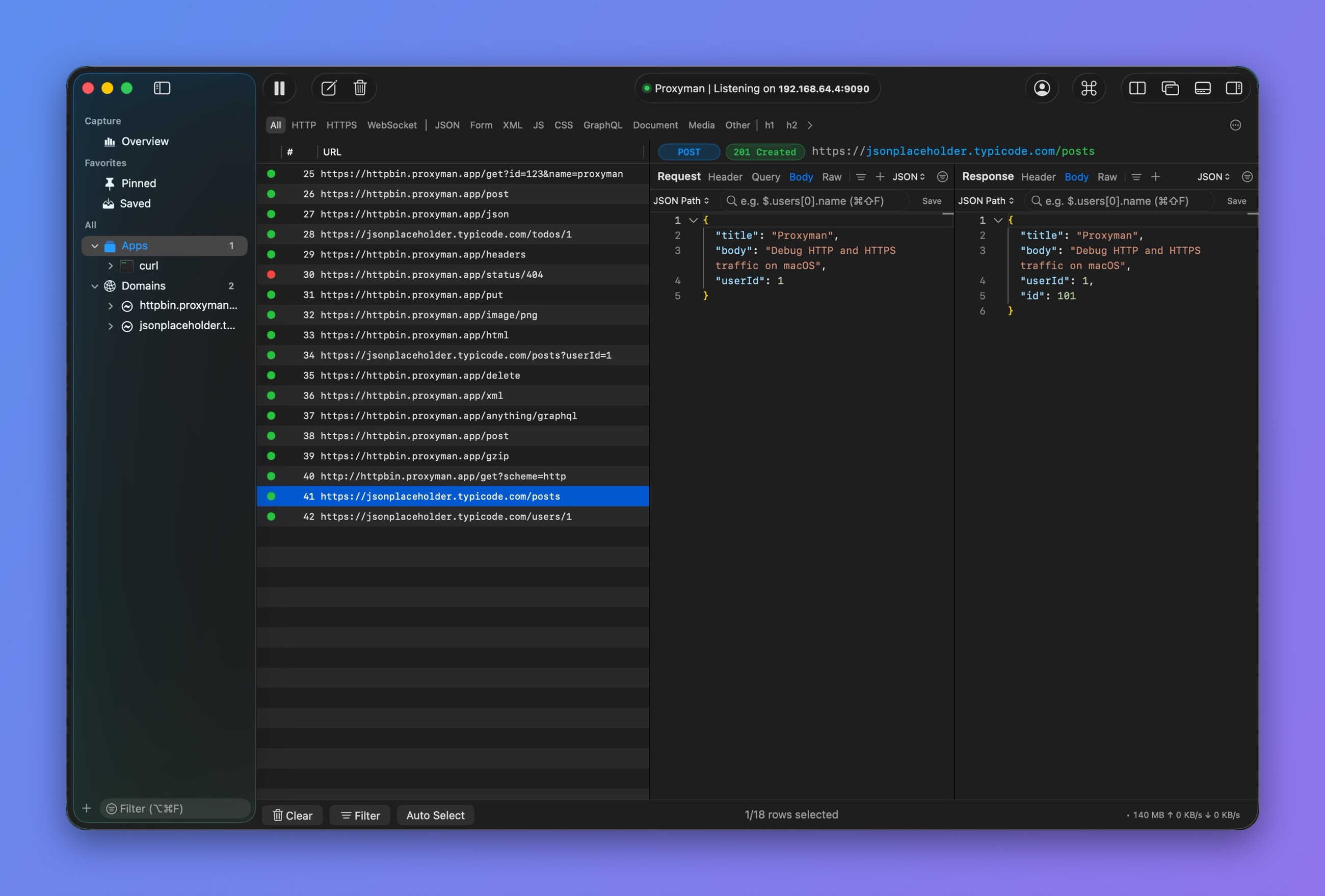Click the trash icon in the toolbar
The width and height of the screenshot is (1325, 896).
(360, 88)
